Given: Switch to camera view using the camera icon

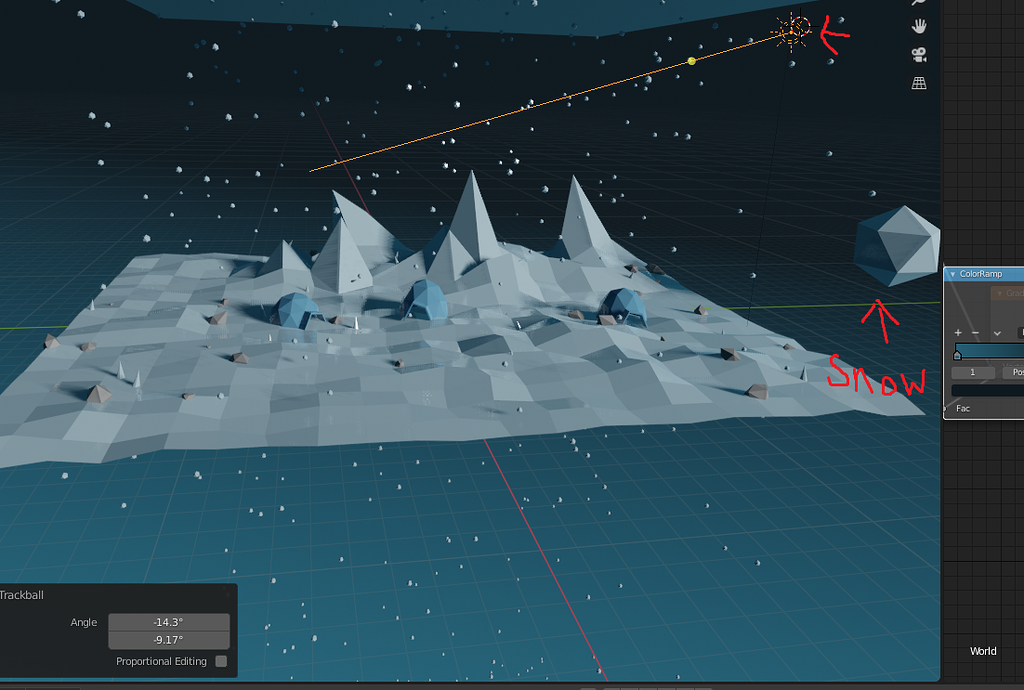Looking at the screenshot, I should coord(918,55).
